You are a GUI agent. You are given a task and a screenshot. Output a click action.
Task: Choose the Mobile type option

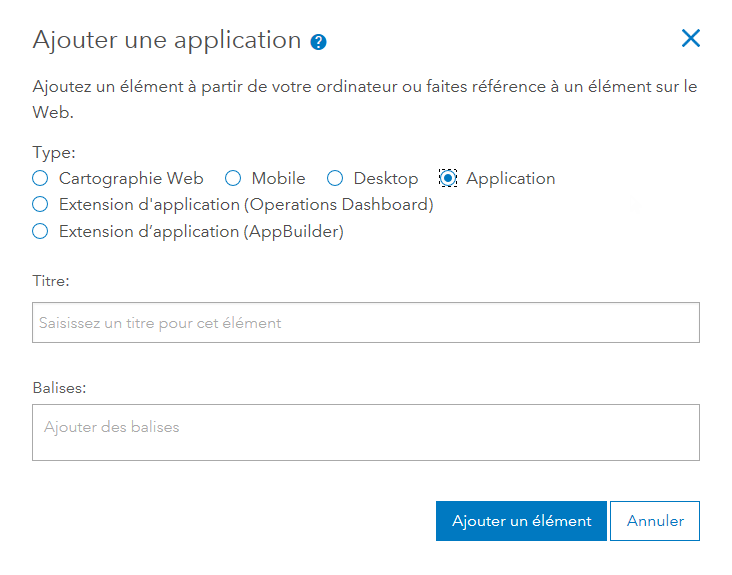point(233,178)
